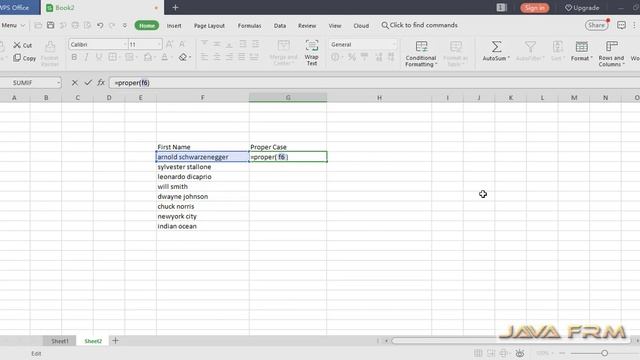Select column H header
The image size is (640, 360).
[x=379, y=98]
